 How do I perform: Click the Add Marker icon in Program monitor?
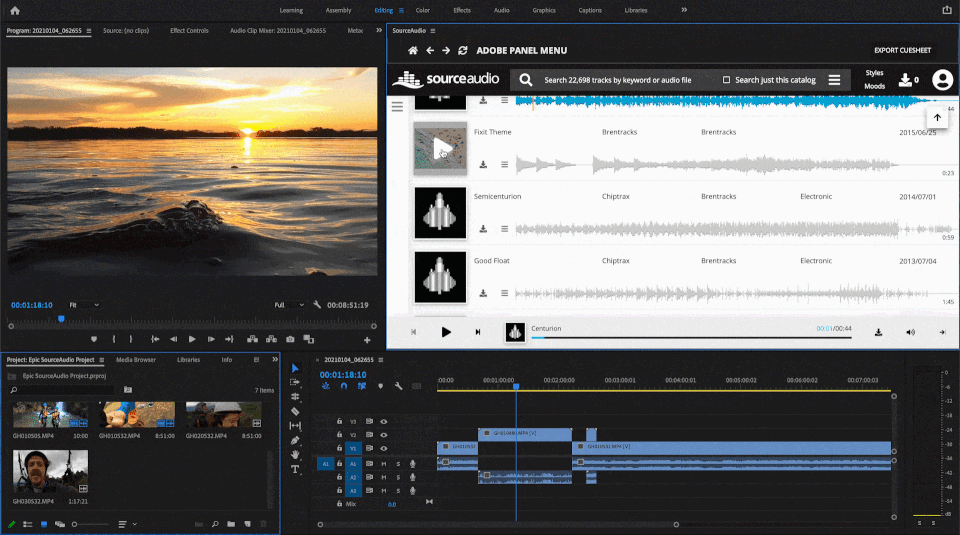tap(94, 339)
